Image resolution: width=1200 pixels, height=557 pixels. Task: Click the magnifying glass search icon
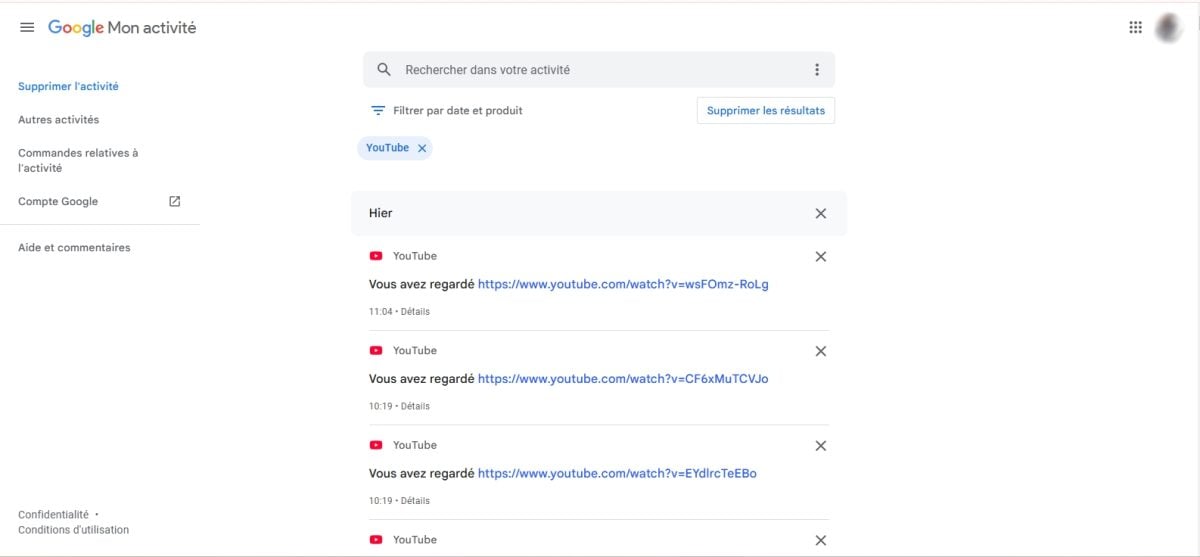(x=384, y=70)
